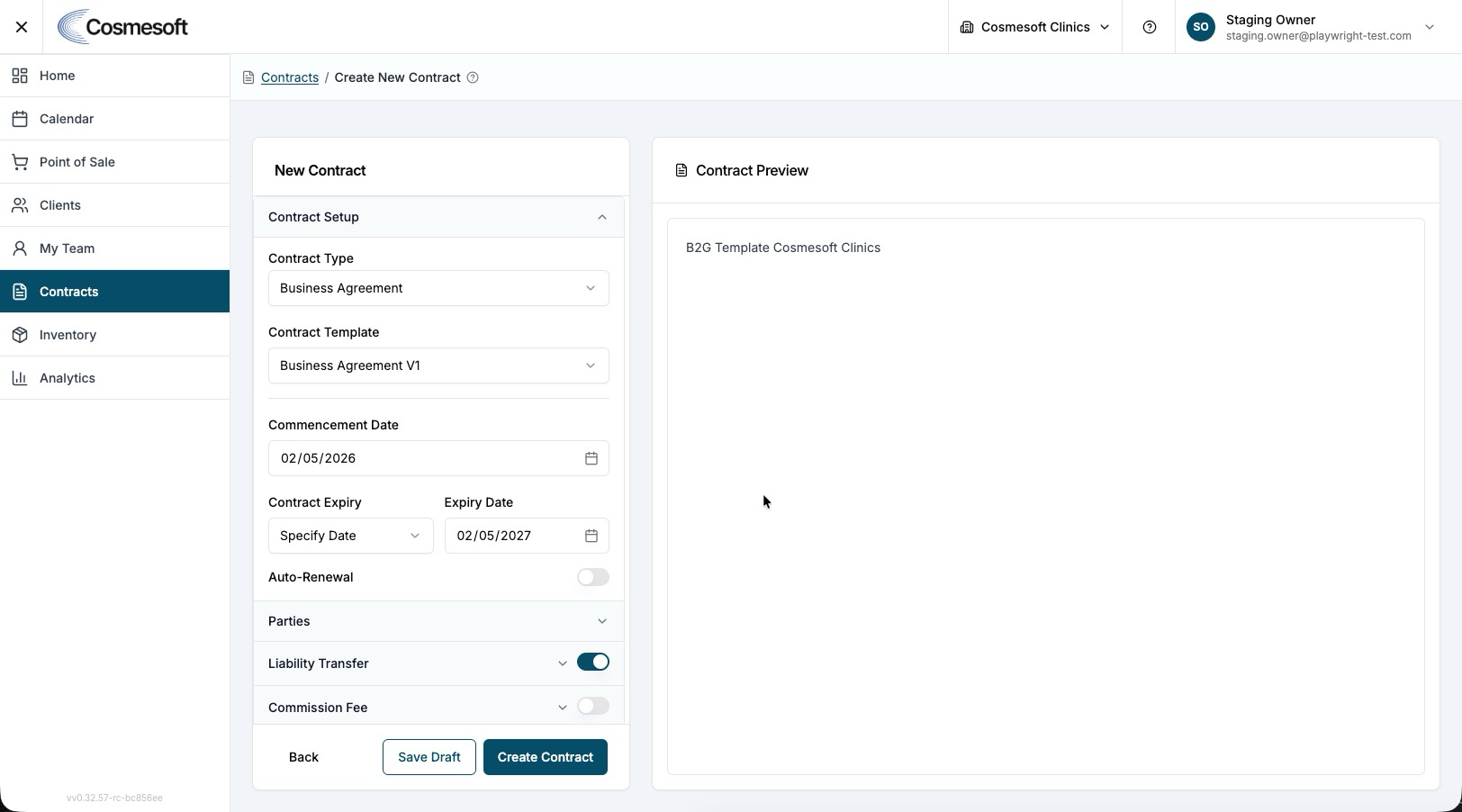Expand the Parties section
1462x812 pixels.
tap(438, 621)
